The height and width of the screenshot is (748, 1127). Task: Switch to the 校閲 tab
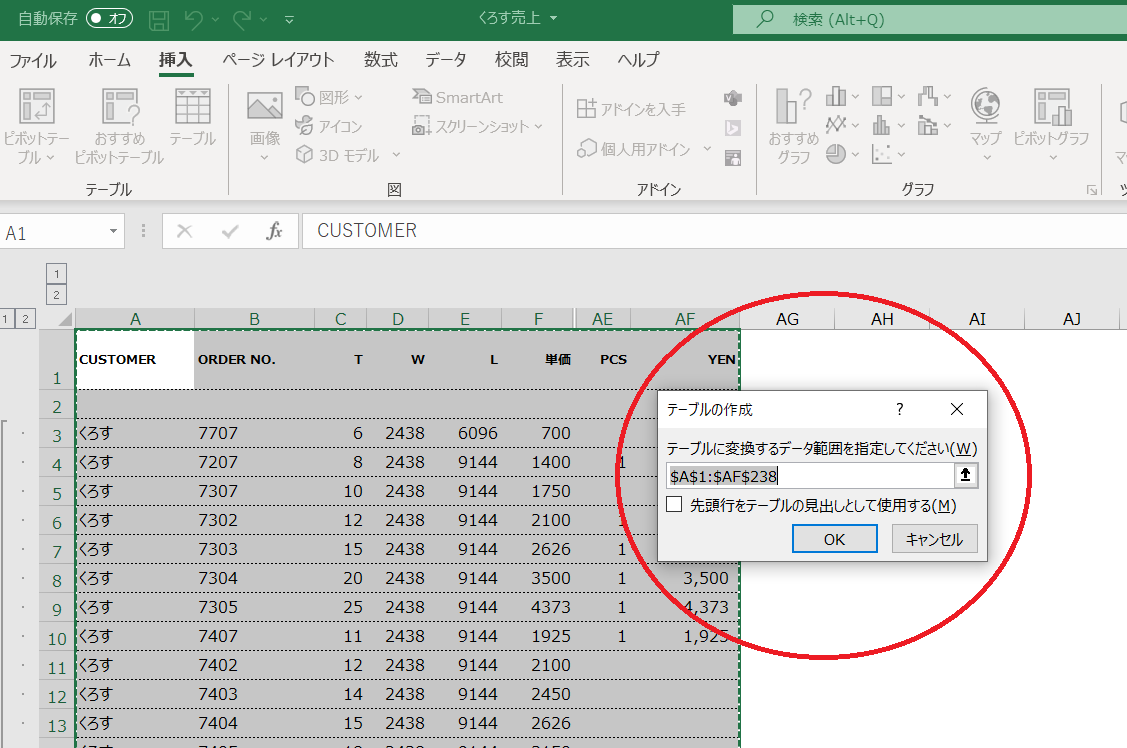[511, 60]
